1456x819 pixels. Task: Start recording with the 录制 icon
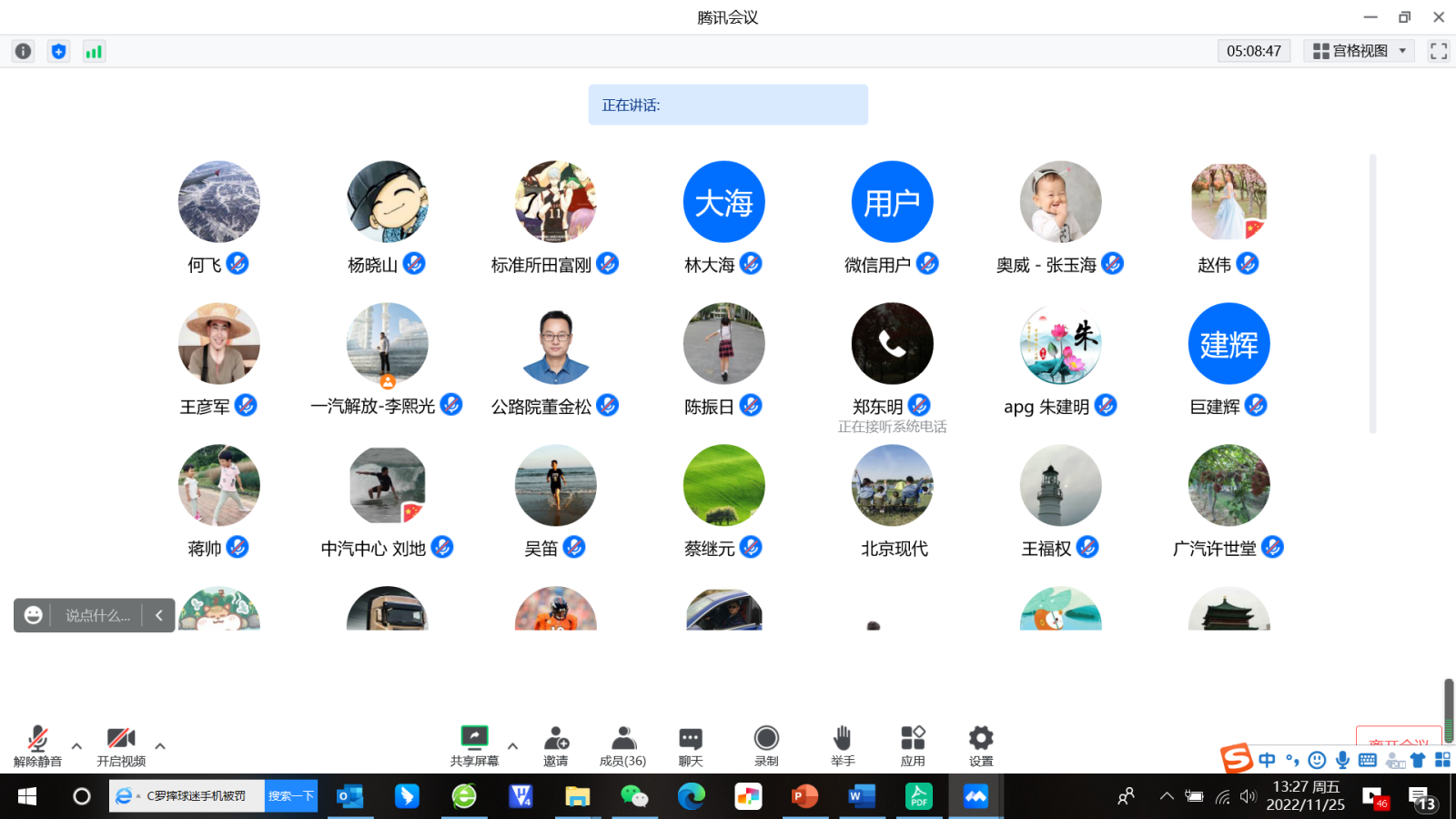tap(766, 738)
